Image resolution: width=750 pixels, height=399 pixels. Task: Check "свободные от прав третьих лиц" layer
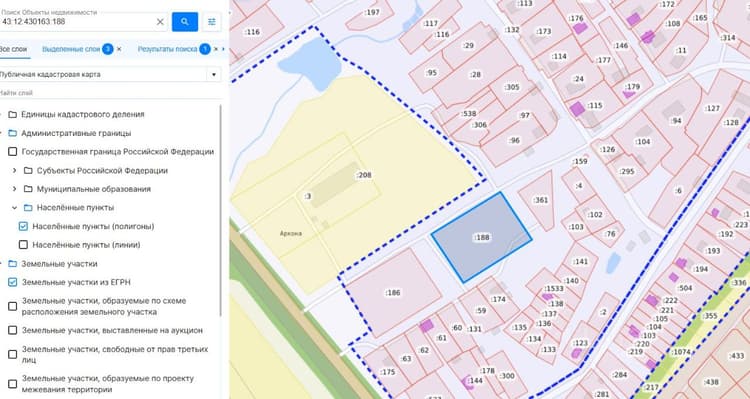12,354
